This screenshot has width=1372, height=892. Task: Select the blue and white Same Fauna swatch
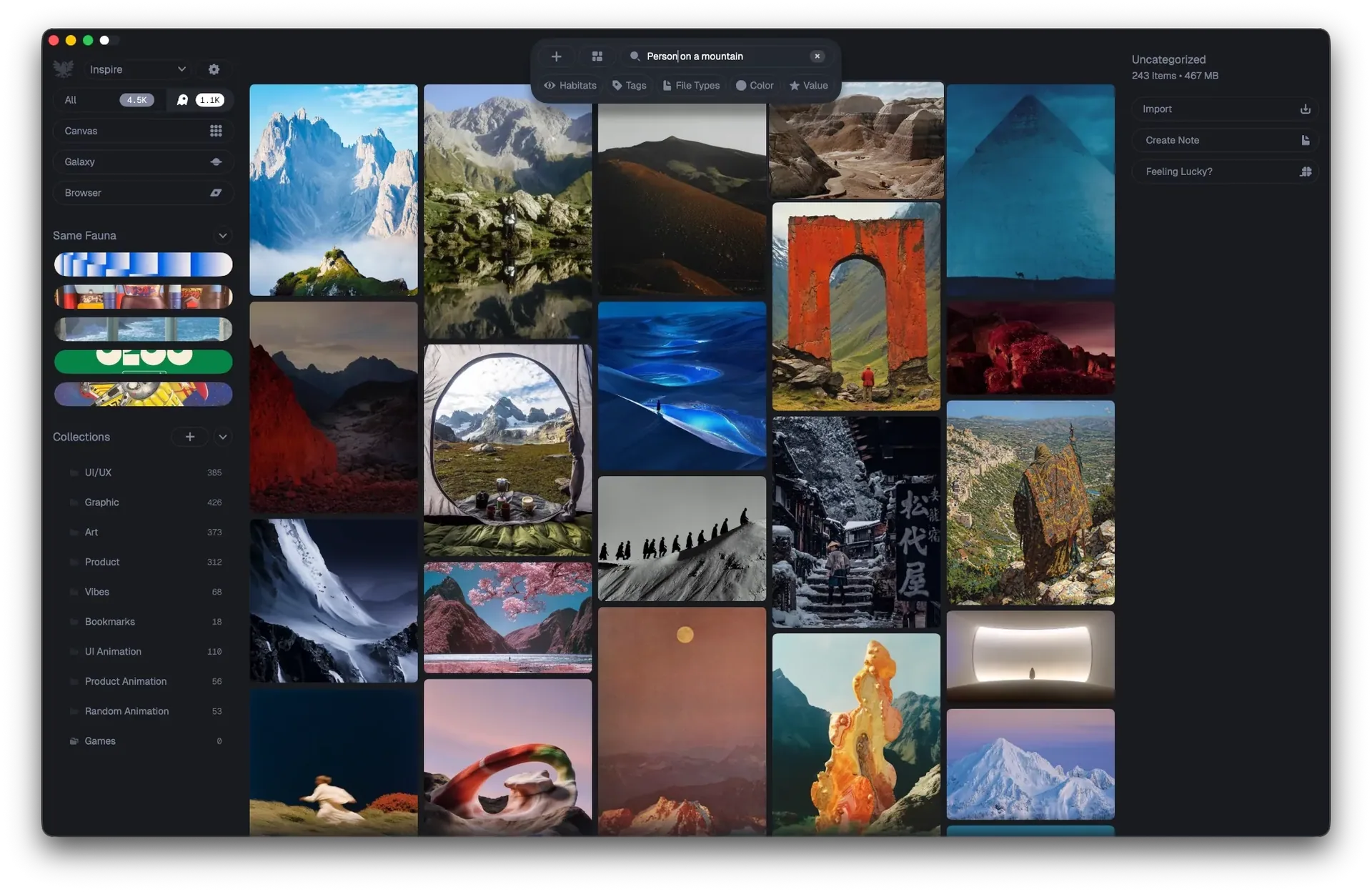(143, 264)
